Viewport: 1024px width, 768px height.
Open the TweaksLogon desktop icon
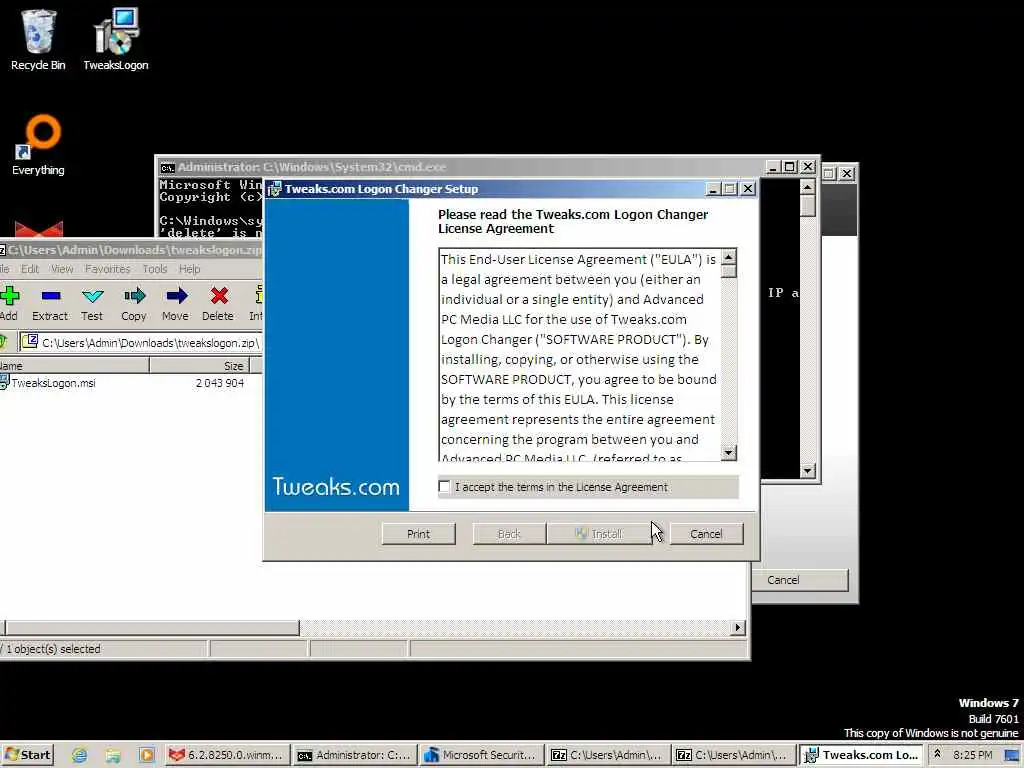coord(116,39)
